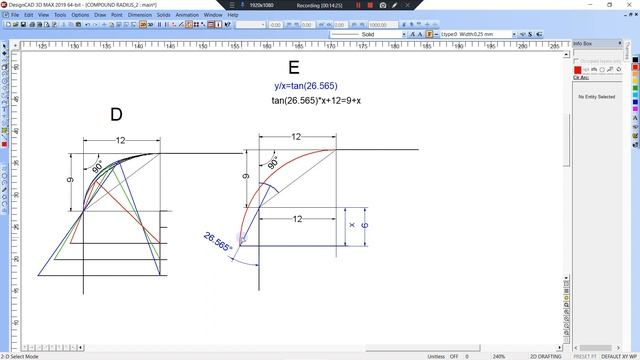
Task: Toggle the highlighted snap button left of the grid icon
Action: pos(189,24)
